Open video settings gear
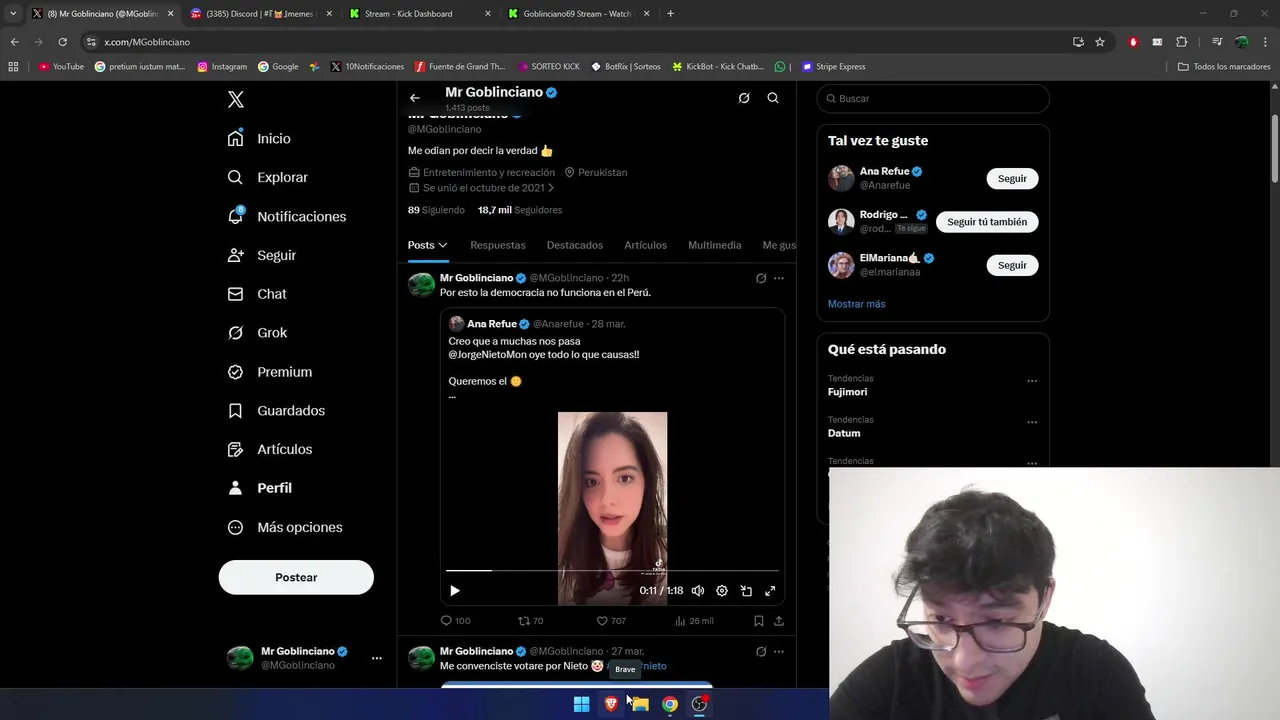Screen dimensions: 1280x720 coord(722,591)
